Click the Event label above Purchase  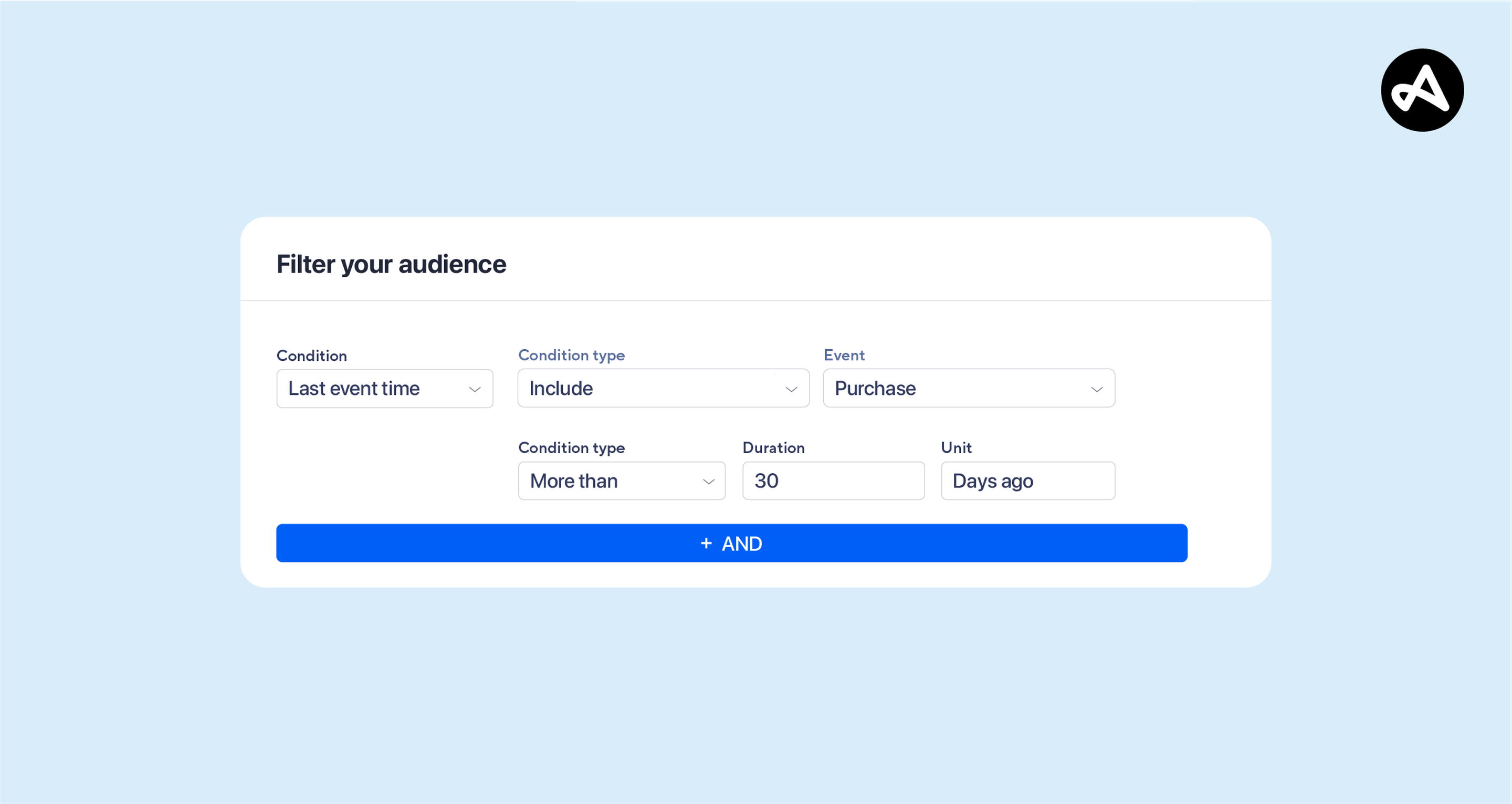pyautogui.click(x=844, y=356)
